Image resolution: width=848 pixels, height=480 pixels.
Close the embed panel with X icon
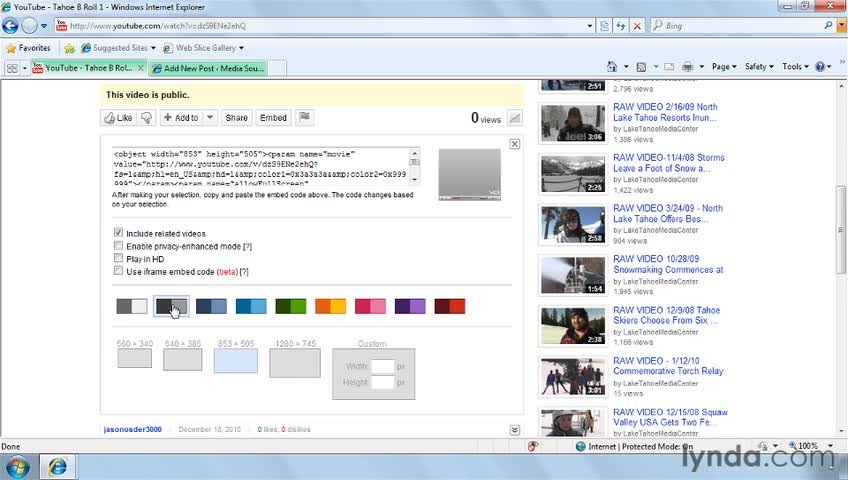tap(515, 144)
